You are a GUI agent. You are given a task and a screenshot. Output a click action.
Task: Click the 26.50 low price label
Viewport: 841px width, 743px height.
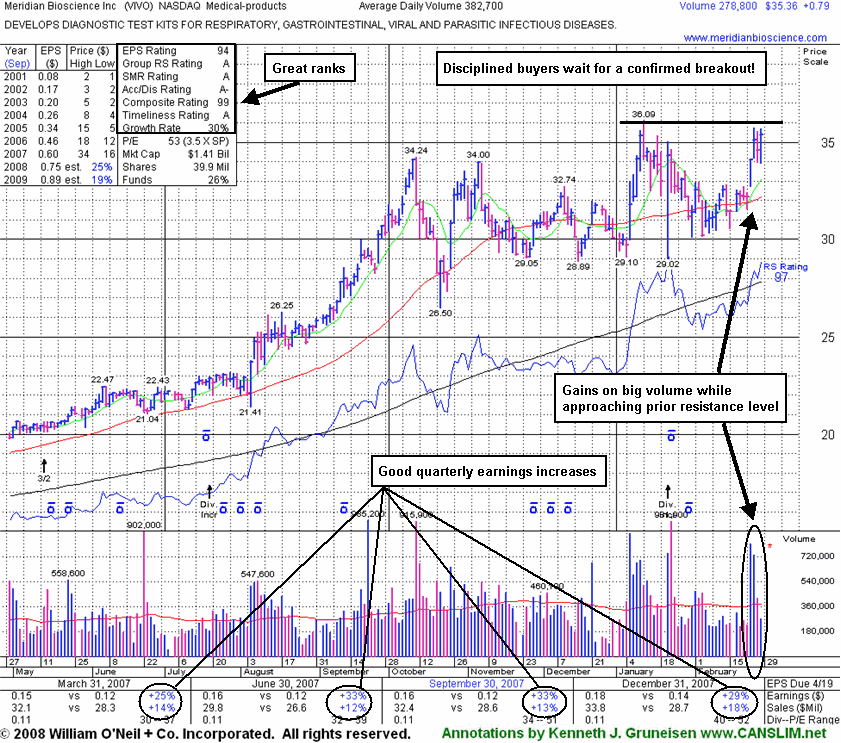pyautogui.click(x=440, y=313)
